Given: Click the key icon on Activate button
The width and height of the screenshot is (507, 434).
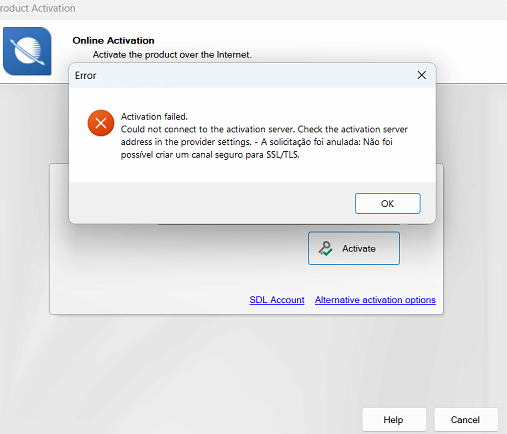Looking at the screenshot, I should point(325,249).
